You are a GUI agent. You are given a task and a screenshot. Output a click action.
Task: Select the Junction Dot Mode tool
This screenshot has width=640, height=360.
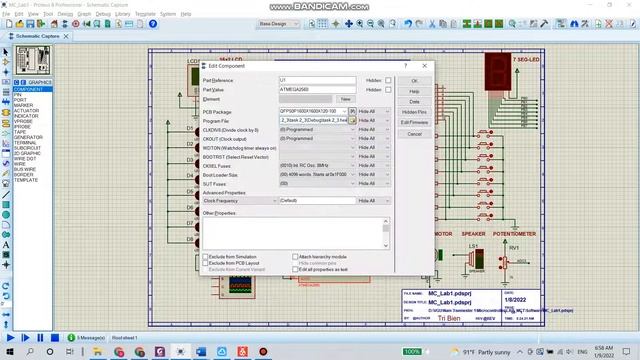[x=6, y=72]
